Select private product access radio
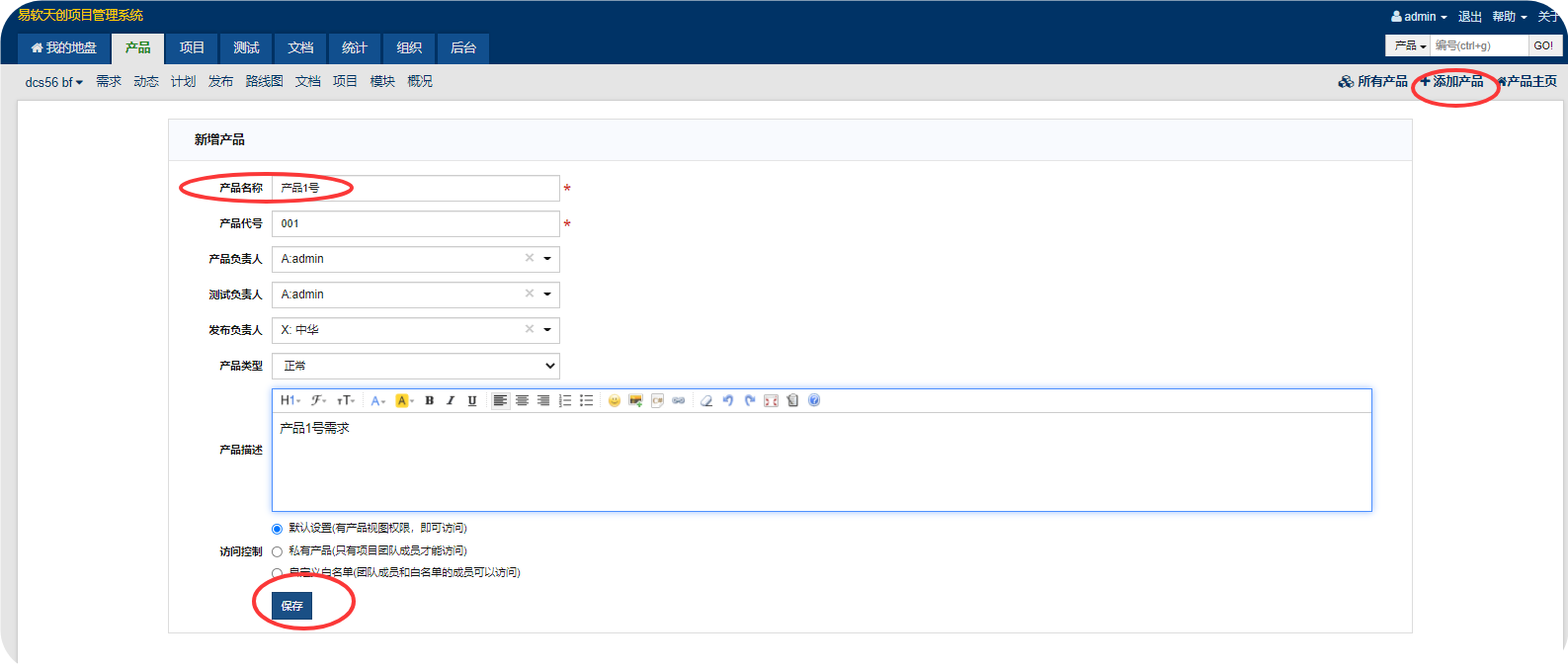Screen dimensions: 1568x671 coord(277,551)
